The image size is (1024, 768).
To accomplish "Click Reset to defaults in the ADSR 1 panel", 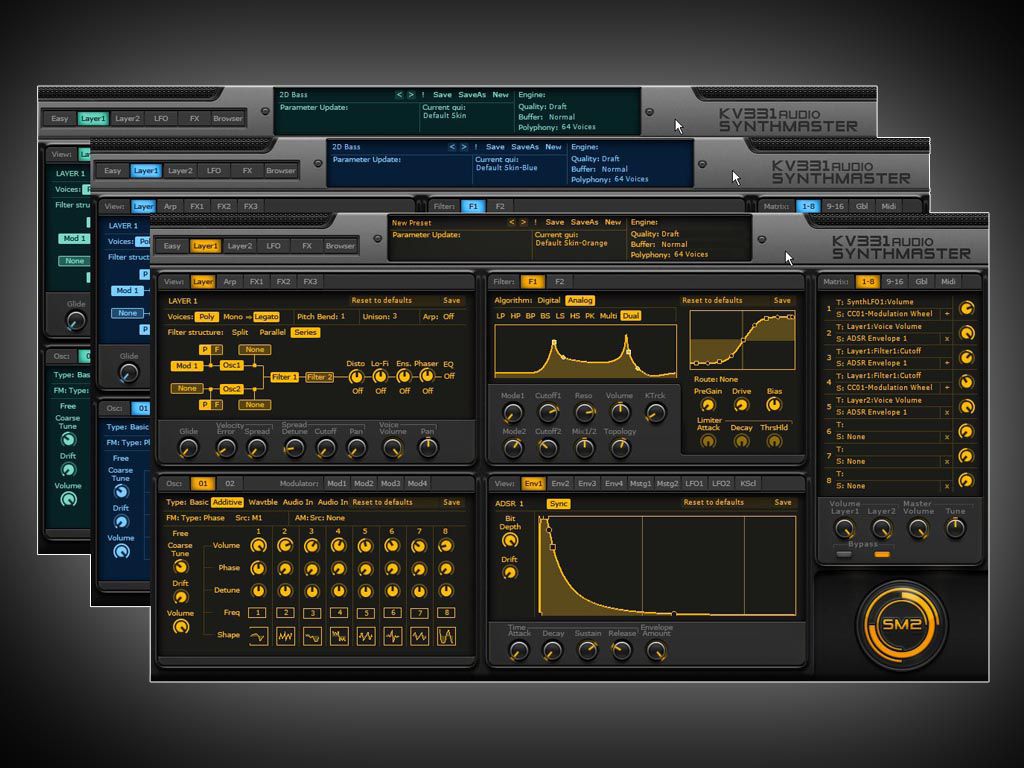I will (713, 502).
